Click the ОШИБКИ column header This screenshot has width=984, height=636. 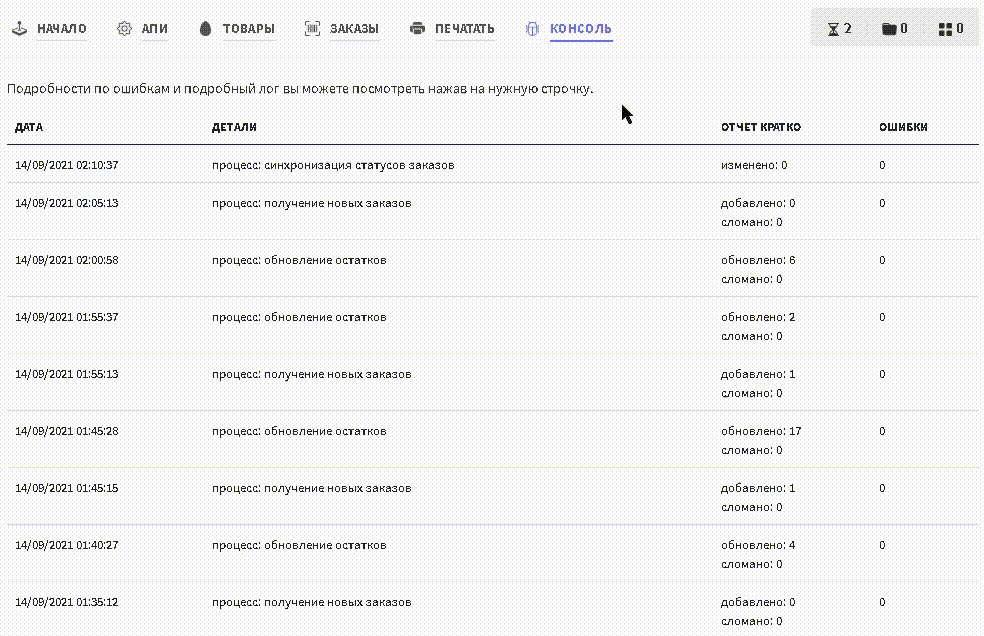click(x=902, y=128)
